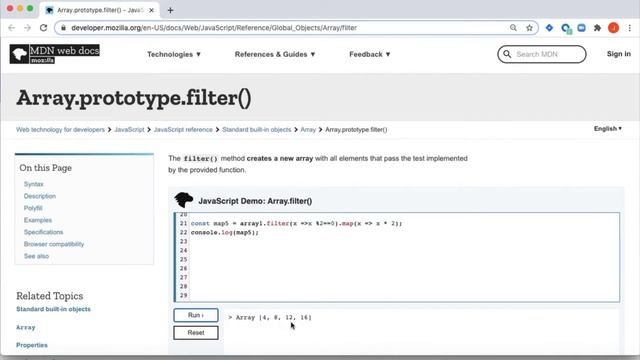Click the MDN web docs logo
Image resolution: width=640 pixels, height=360 pixels.
pos(54,54)
